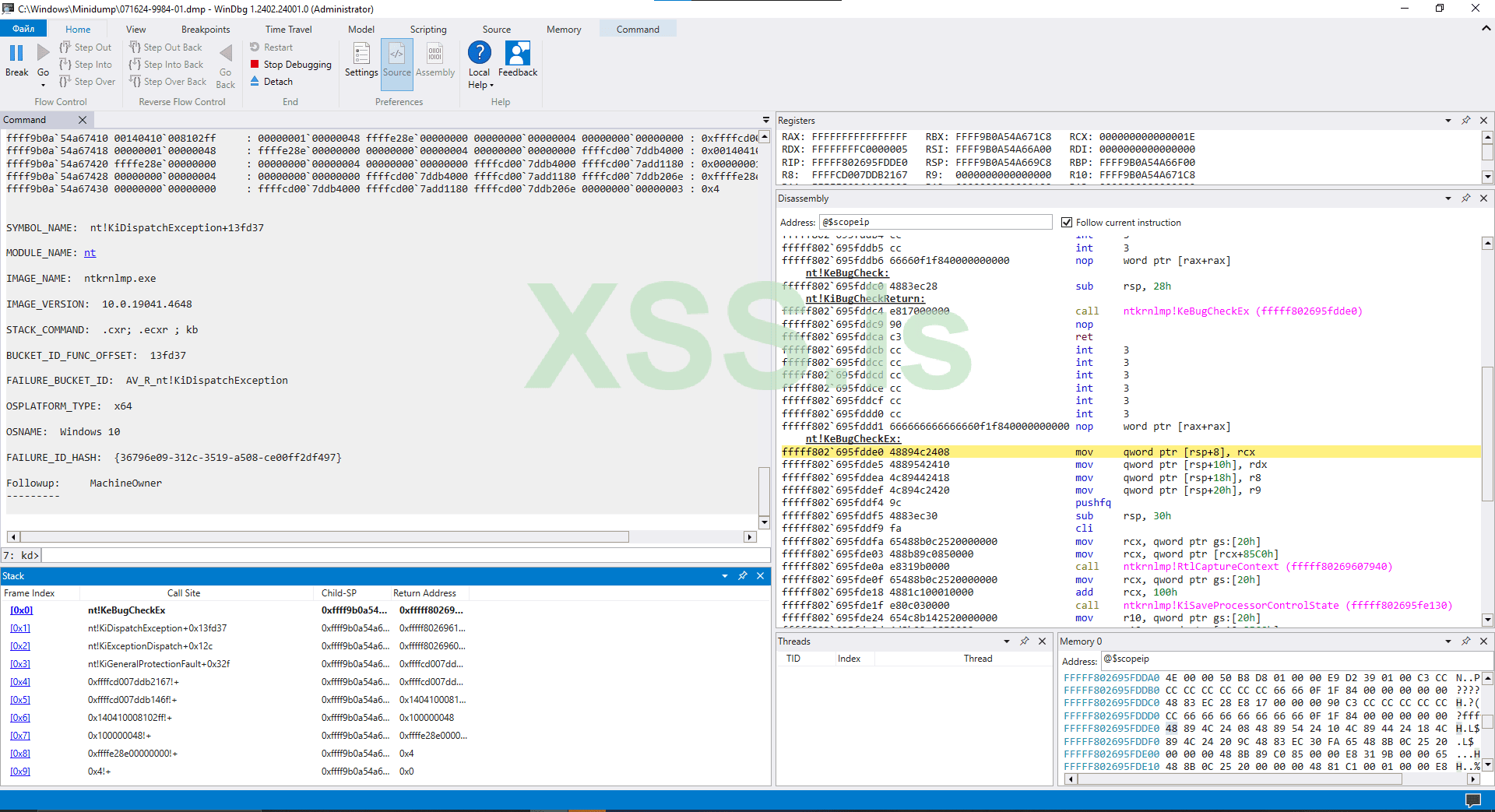Select stack frame 0x3 link
This screenshot has width=1495, height=812.
(x=20, y=664)
